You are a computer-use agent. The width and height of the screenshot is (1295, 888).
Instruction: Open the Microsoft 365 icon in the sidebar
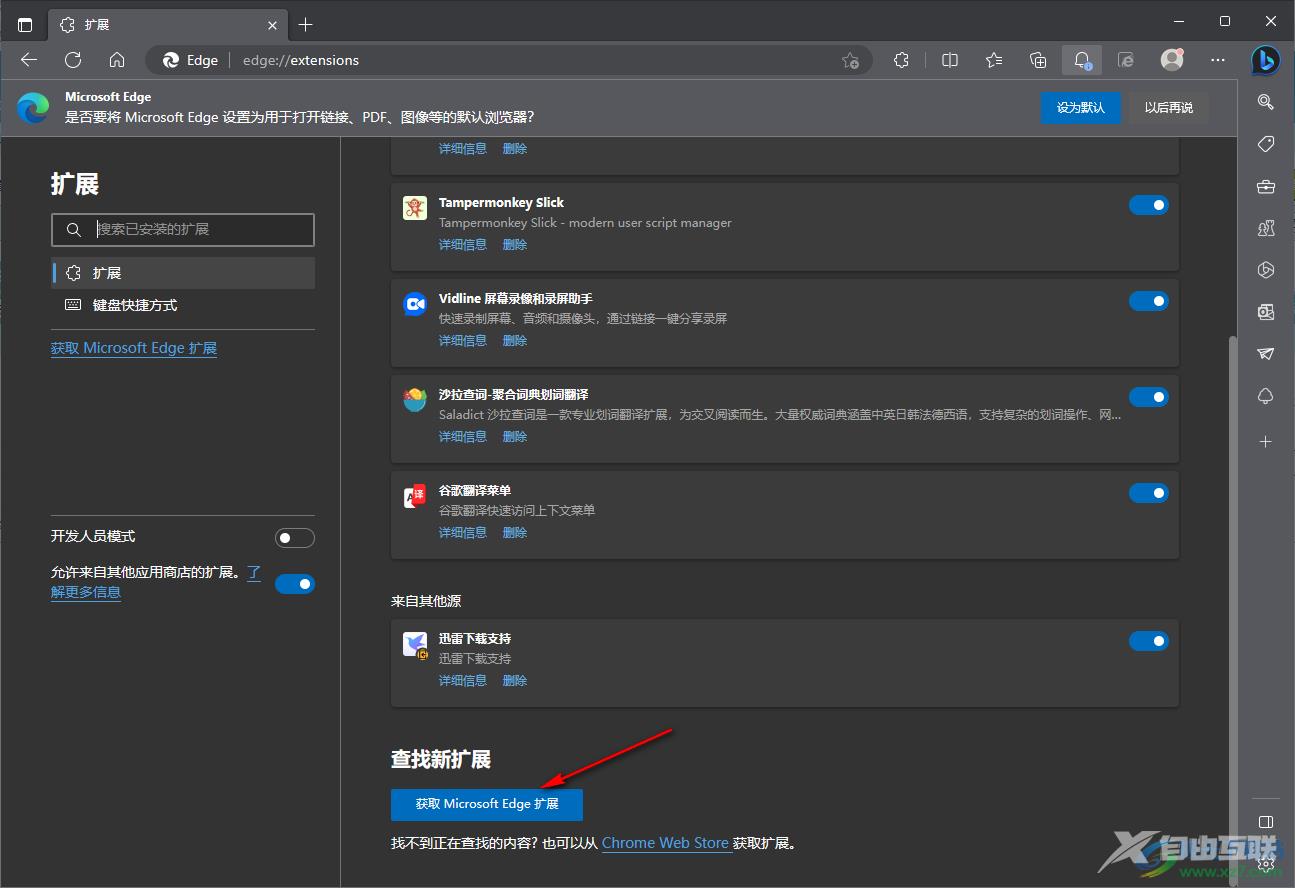1266,270
